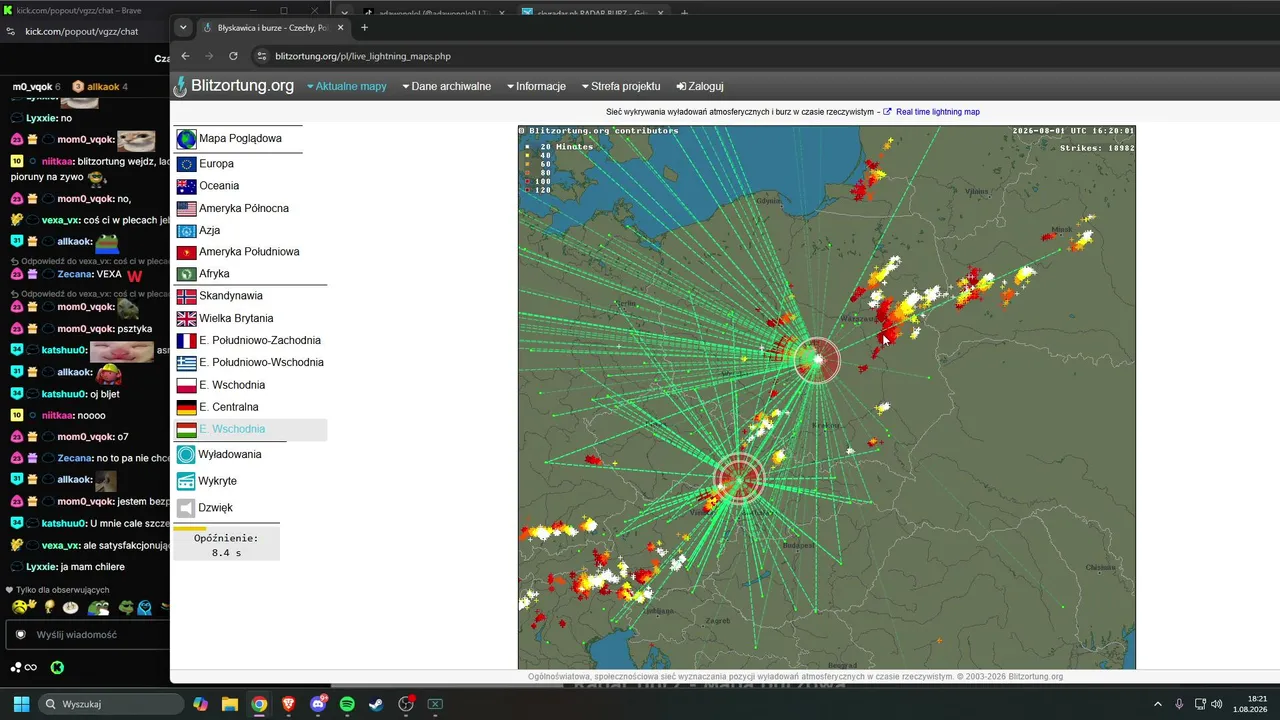Insert the sunglasses frog emote in Kick chat
The image size is (1280, 720).
pyautogui.click(x=127, y=607)
